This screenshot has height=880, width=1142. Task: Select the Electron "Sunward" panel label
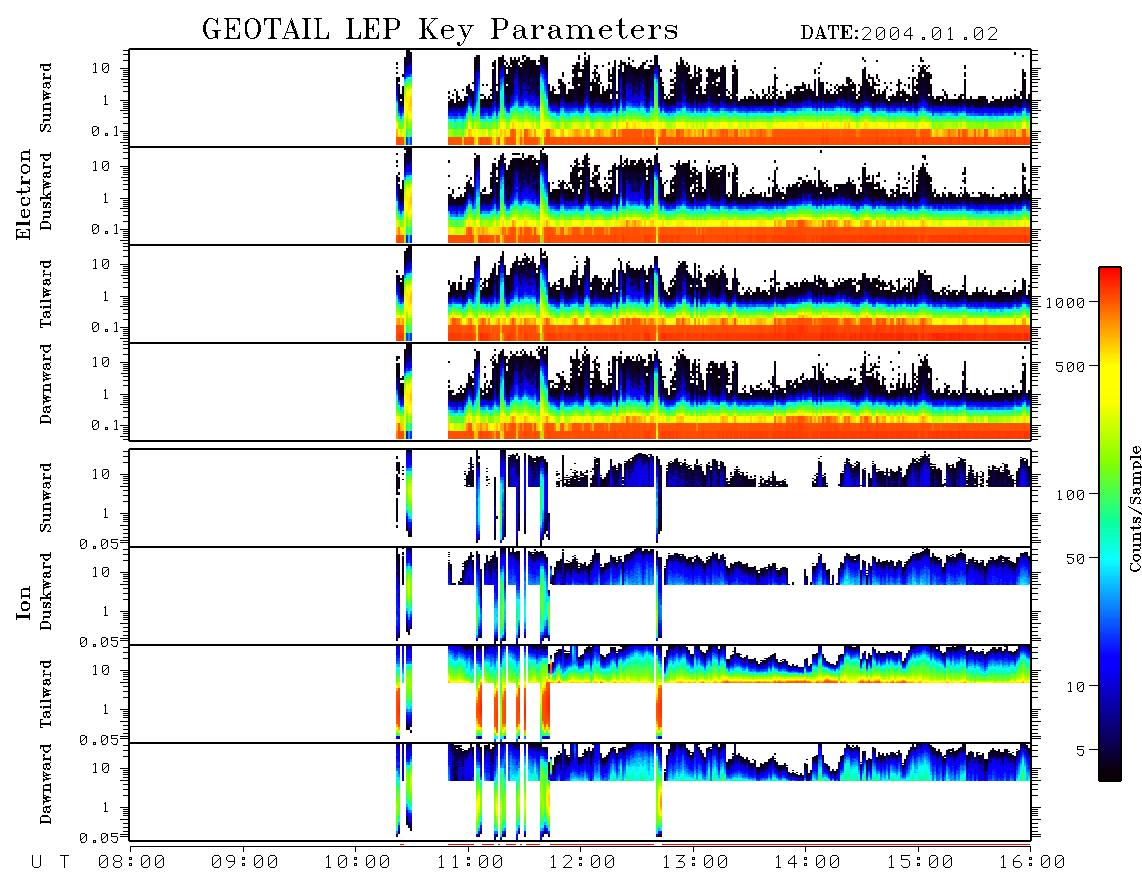coord(46,98)
